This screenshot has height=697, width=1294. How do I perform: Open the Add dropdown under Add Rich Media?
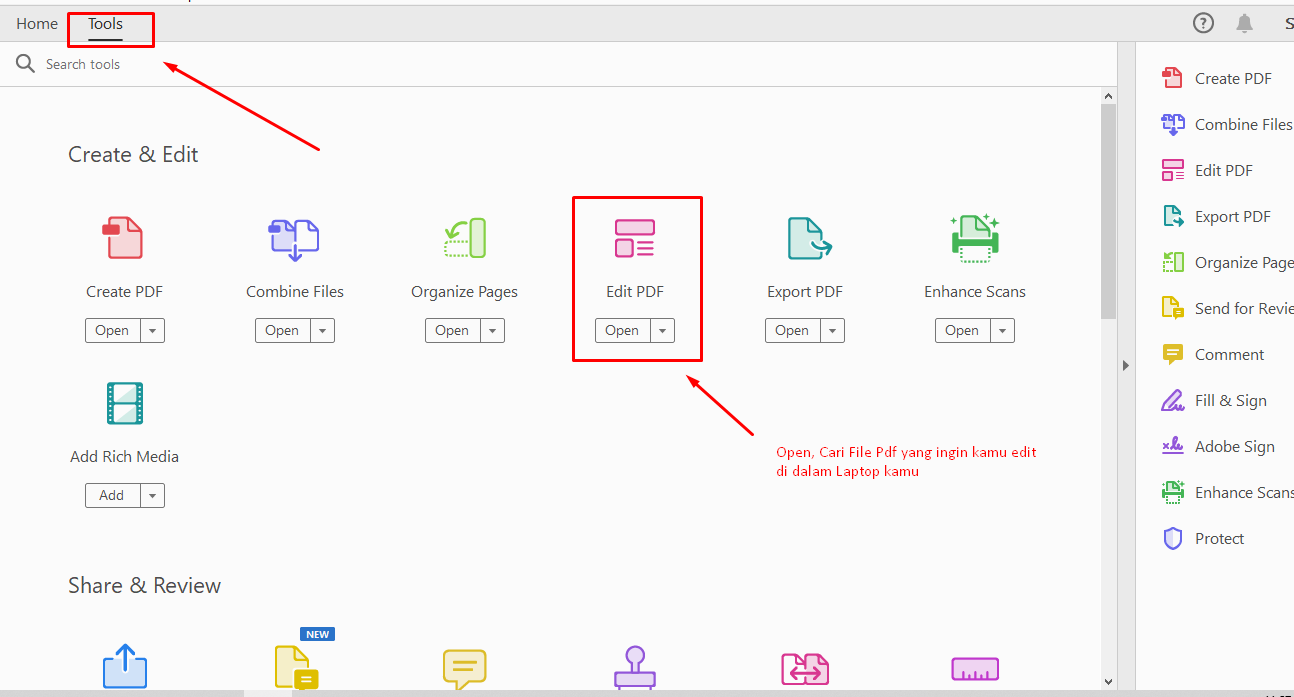(151, 494)
